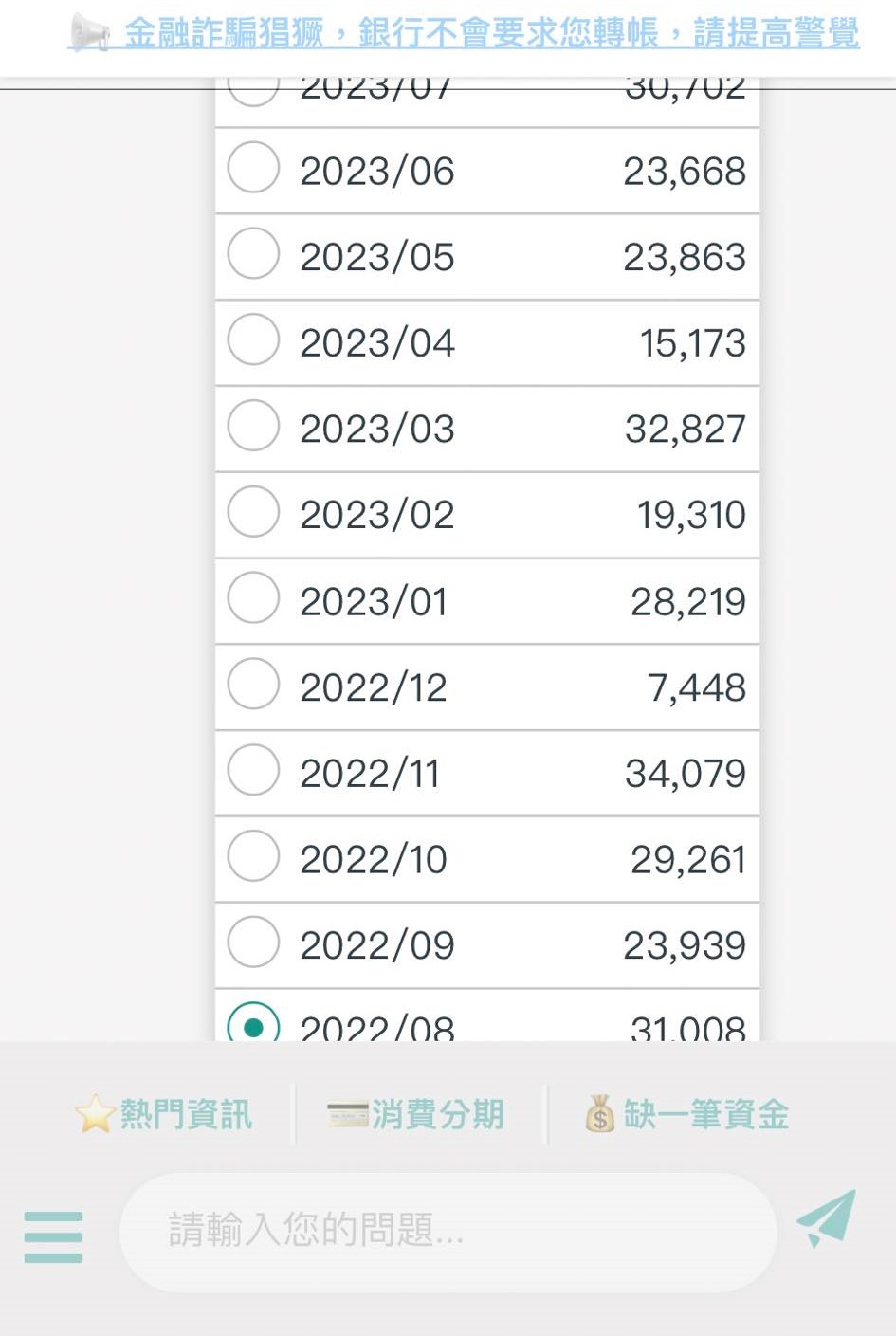Tap the megaphone announcement icon
This screenshot has height=1336, width=896.
click(90, 33)
